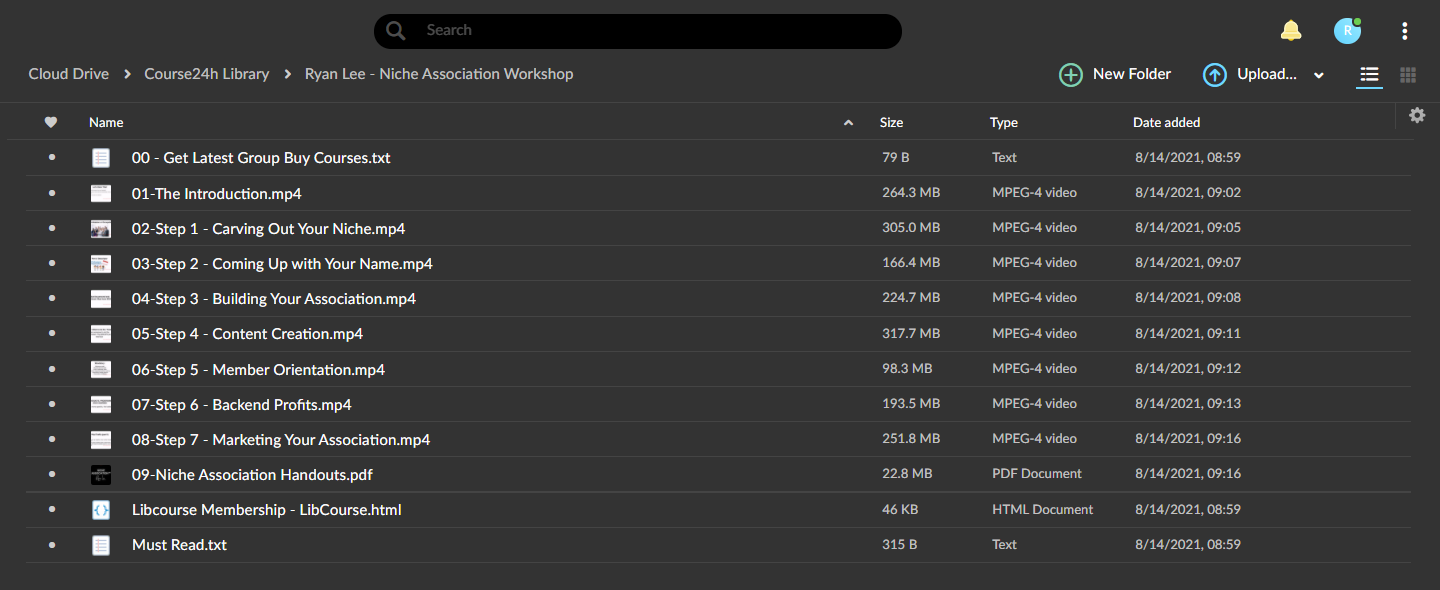Select 04-Step 3 - Building Your Association.mp4
1440x590 pixels.
tap(274, 299)
